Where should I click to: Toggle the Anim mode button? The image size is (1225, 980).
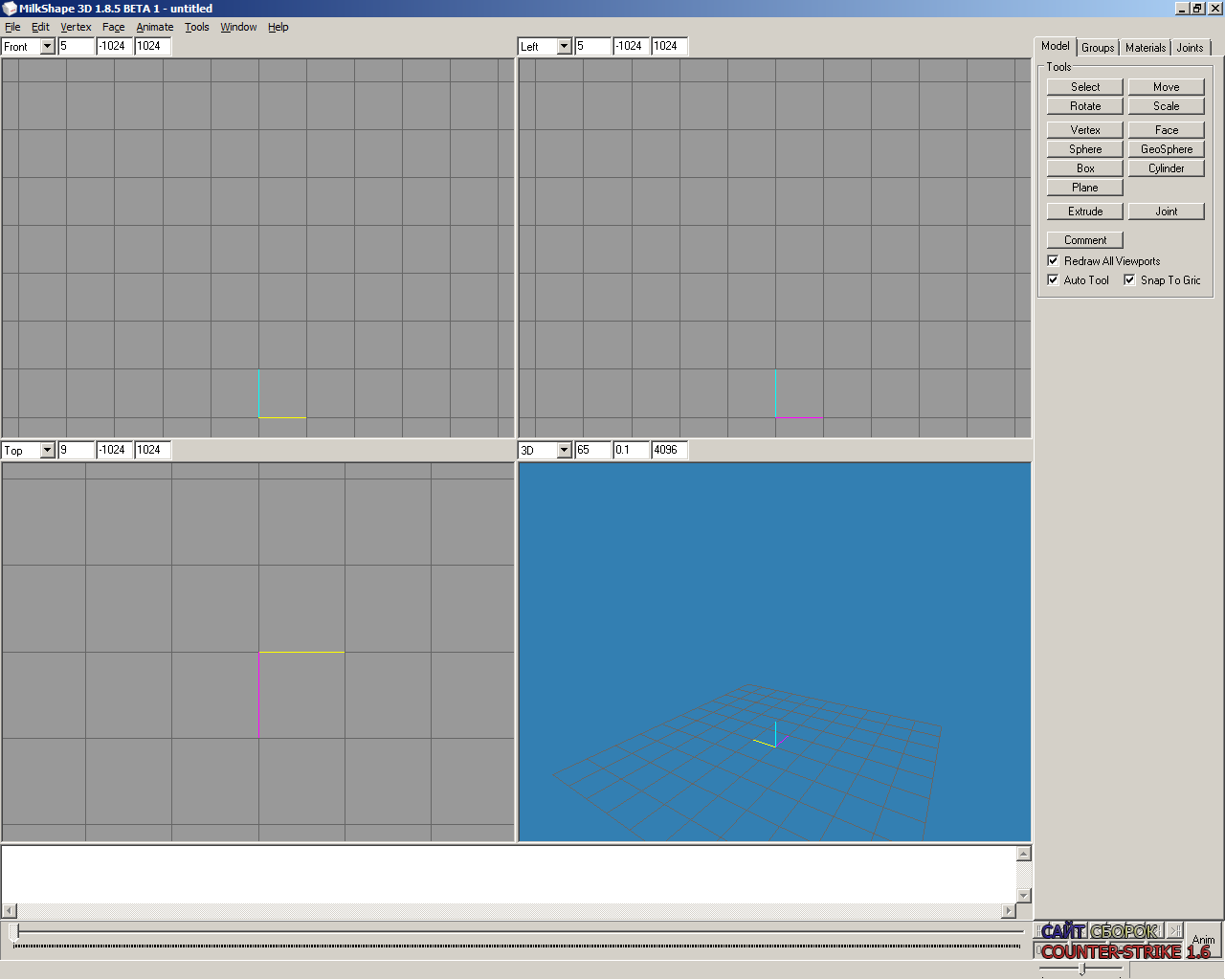tap(1203, 940)
